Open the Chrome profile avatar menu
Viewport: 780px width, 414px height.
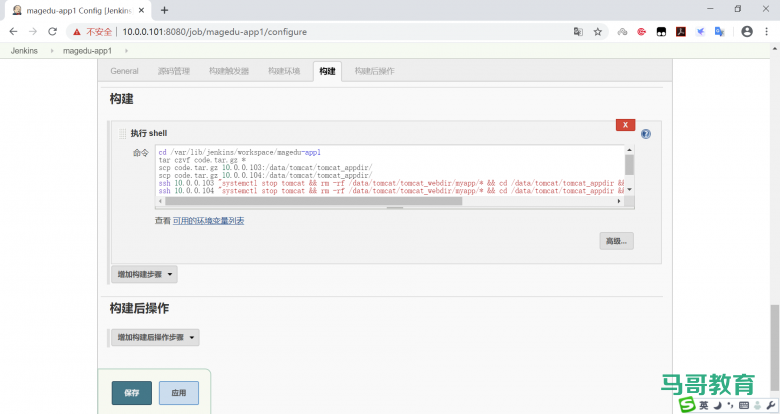[747, 31]
